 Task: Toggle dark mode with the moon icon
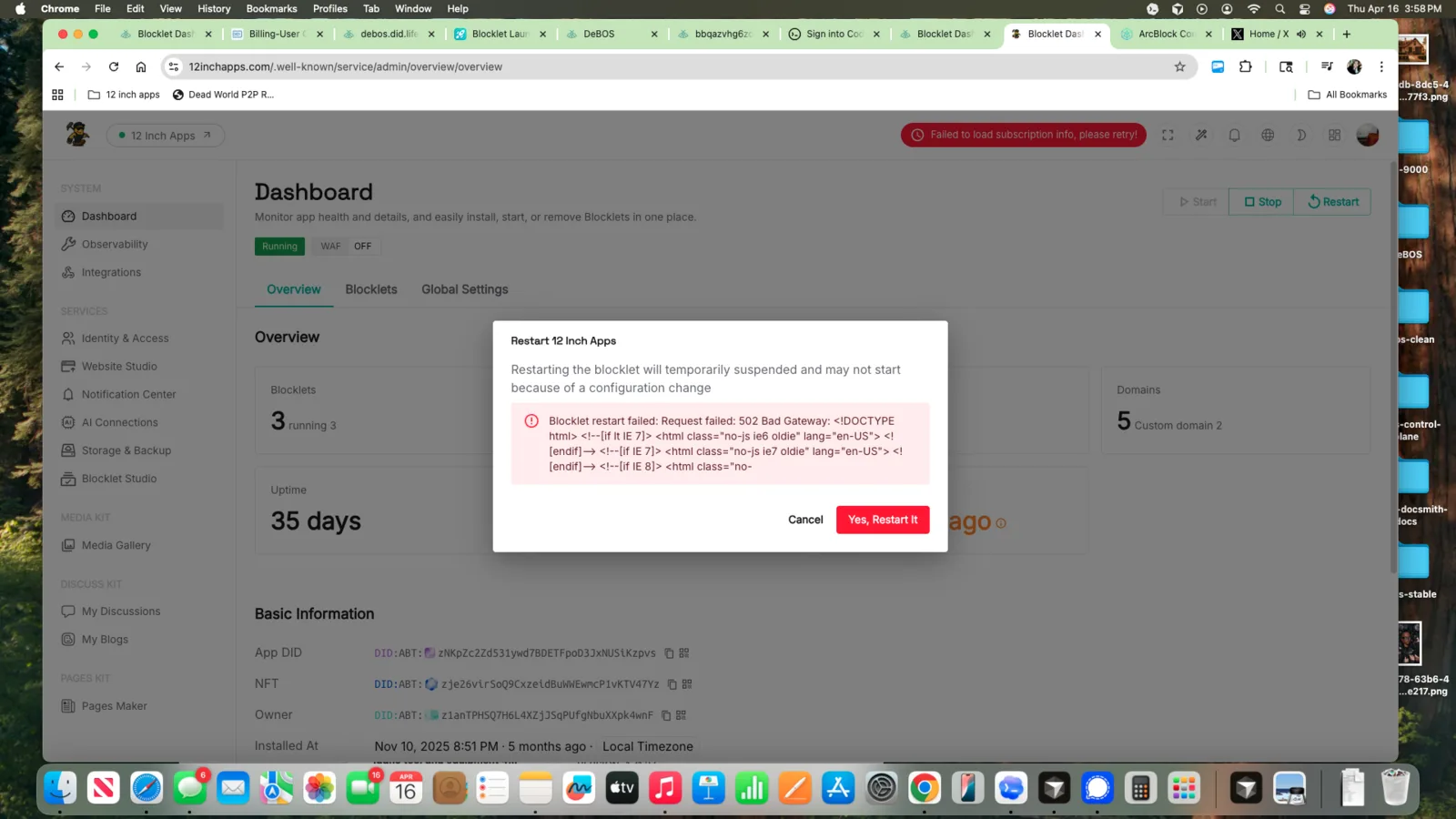(1301, 135)
